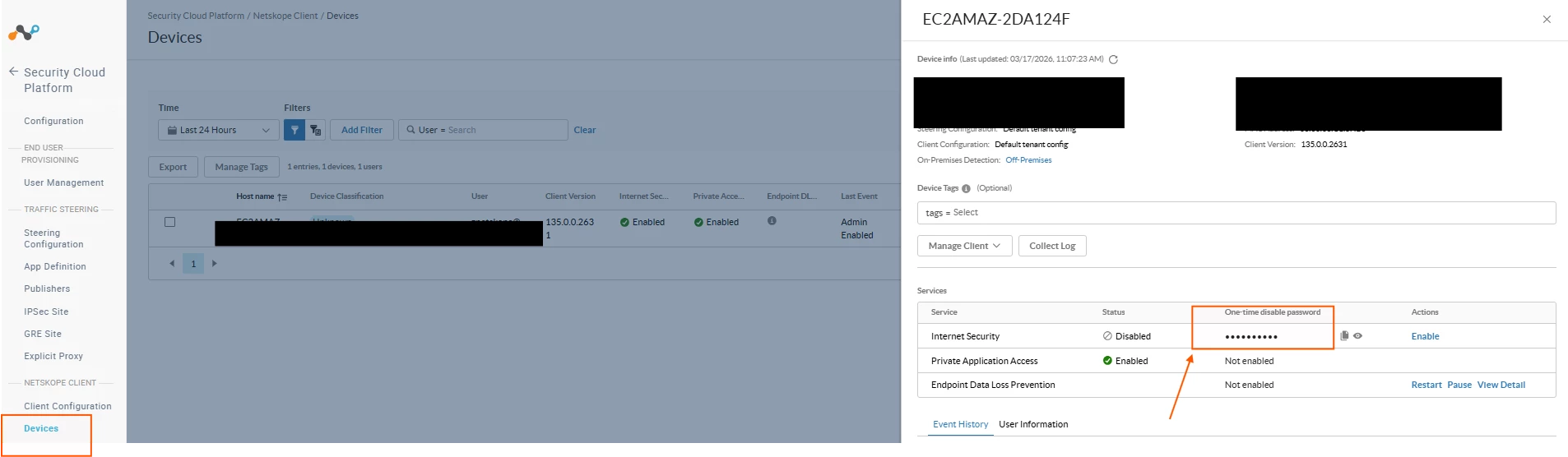Click the Device Classification column header
The width and height of the screenshot is (1568, 457).
[x=346, y=196]
